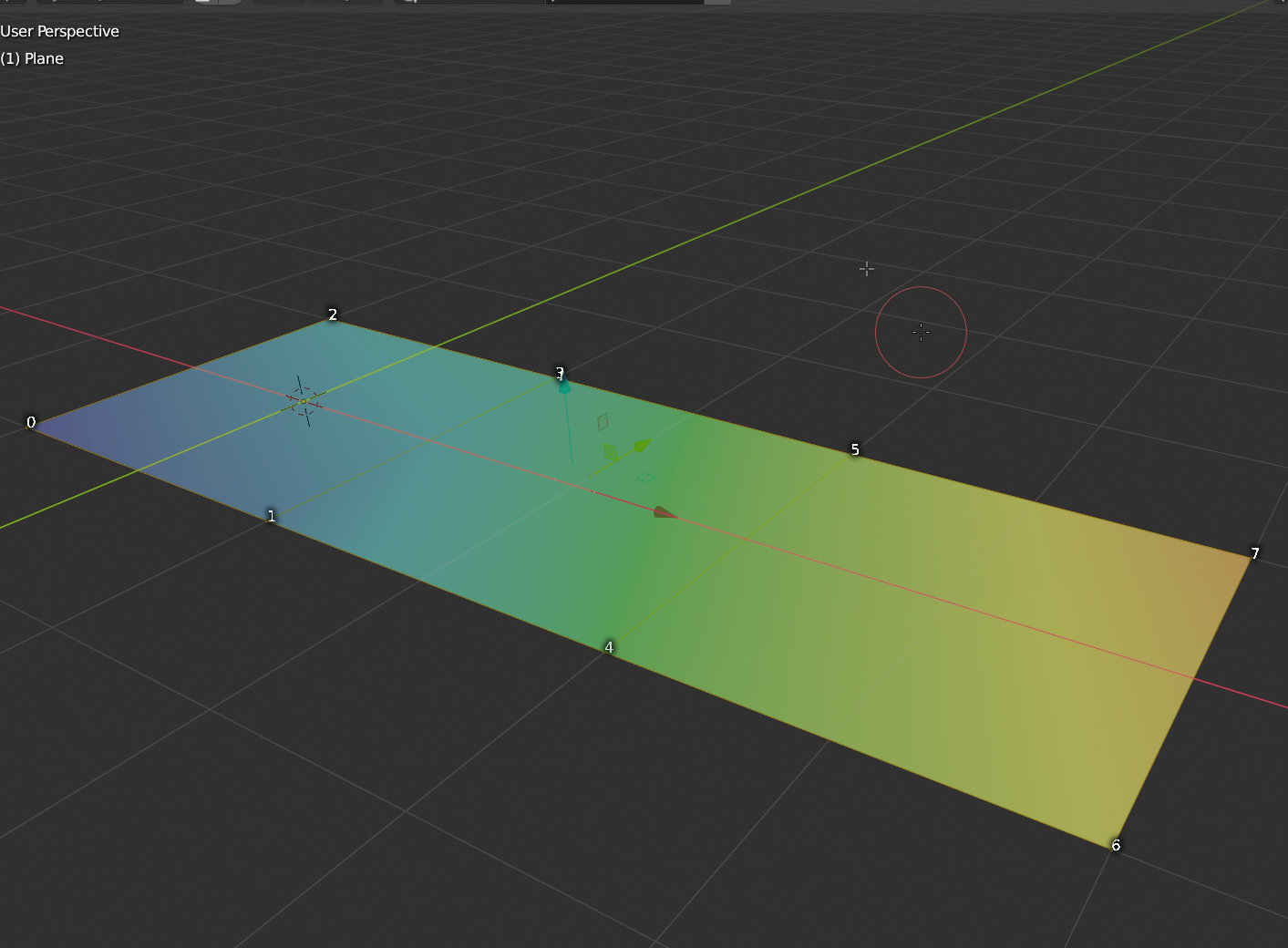Viewport: 1288px width, 948px height.
Task: Select vertex labeled 6
Action: [1116, 845]
